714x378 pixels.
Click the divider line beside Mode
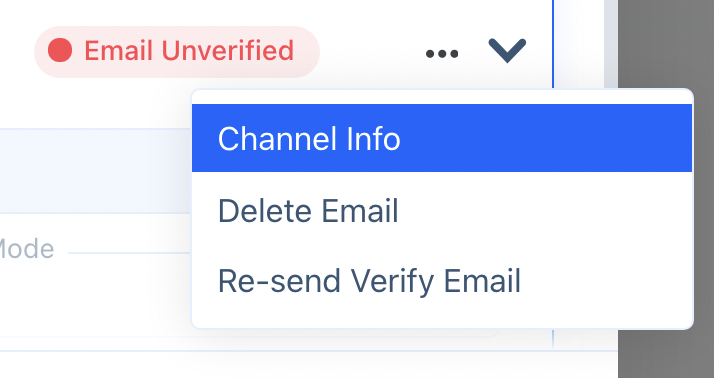(129, 253)
